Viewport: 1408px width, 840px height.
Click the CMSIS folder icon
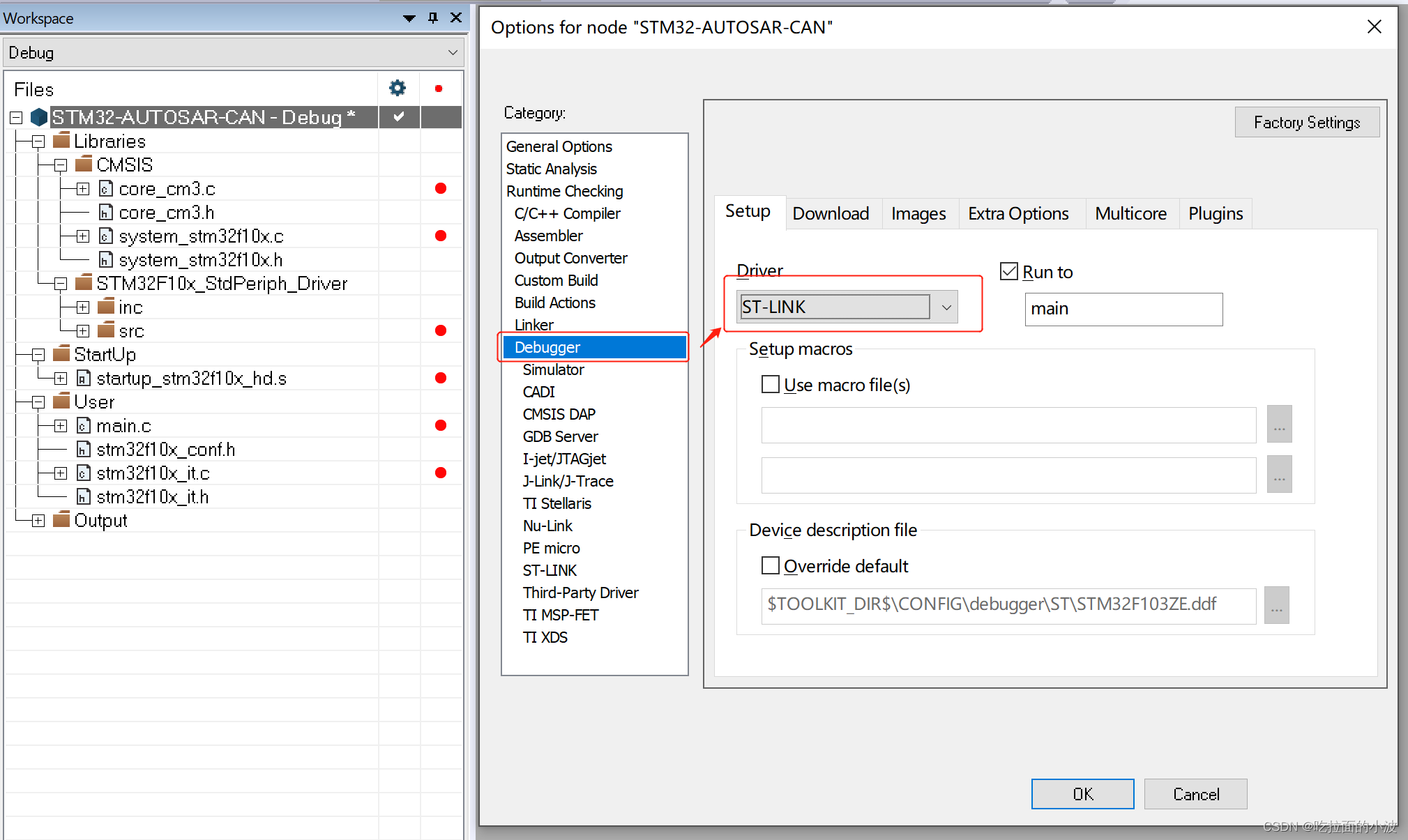pyautogui.click(x=84, y=165)
